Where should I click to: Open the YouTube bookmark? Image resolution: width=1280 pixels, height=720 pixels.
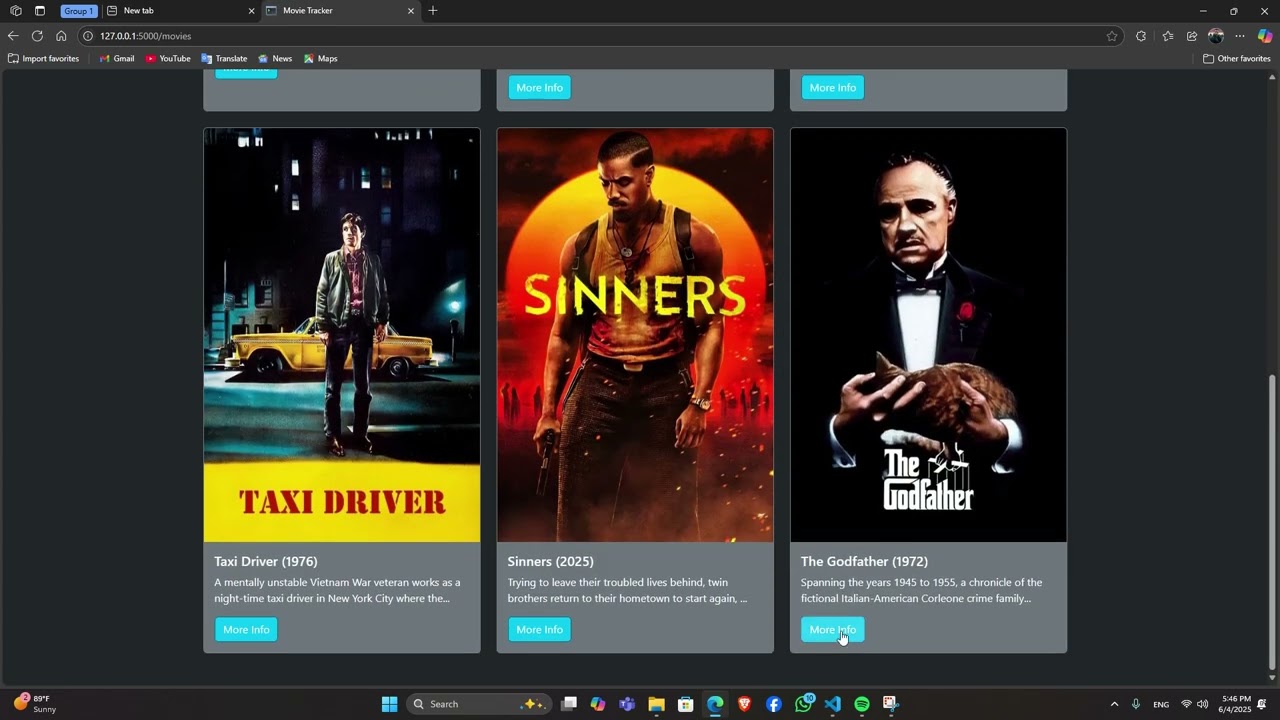click(168, 59)
